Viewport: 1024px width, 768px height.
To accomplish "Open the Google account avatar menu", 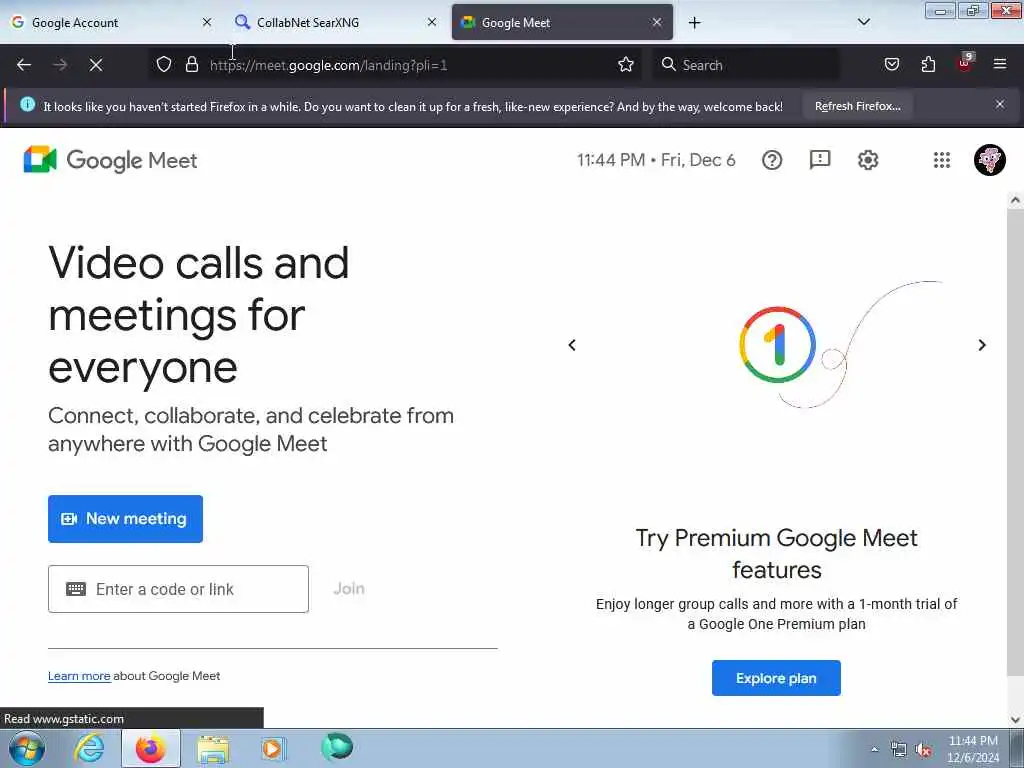I will pyautogui.click(x=989, y=160).
